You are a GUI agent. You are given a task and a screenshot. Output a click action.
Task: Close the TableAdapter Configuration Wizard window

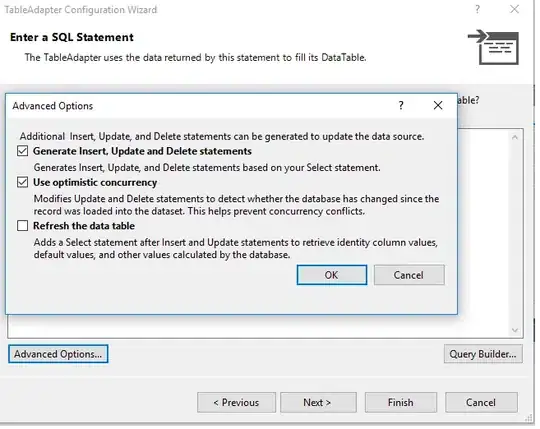point(514,9)
